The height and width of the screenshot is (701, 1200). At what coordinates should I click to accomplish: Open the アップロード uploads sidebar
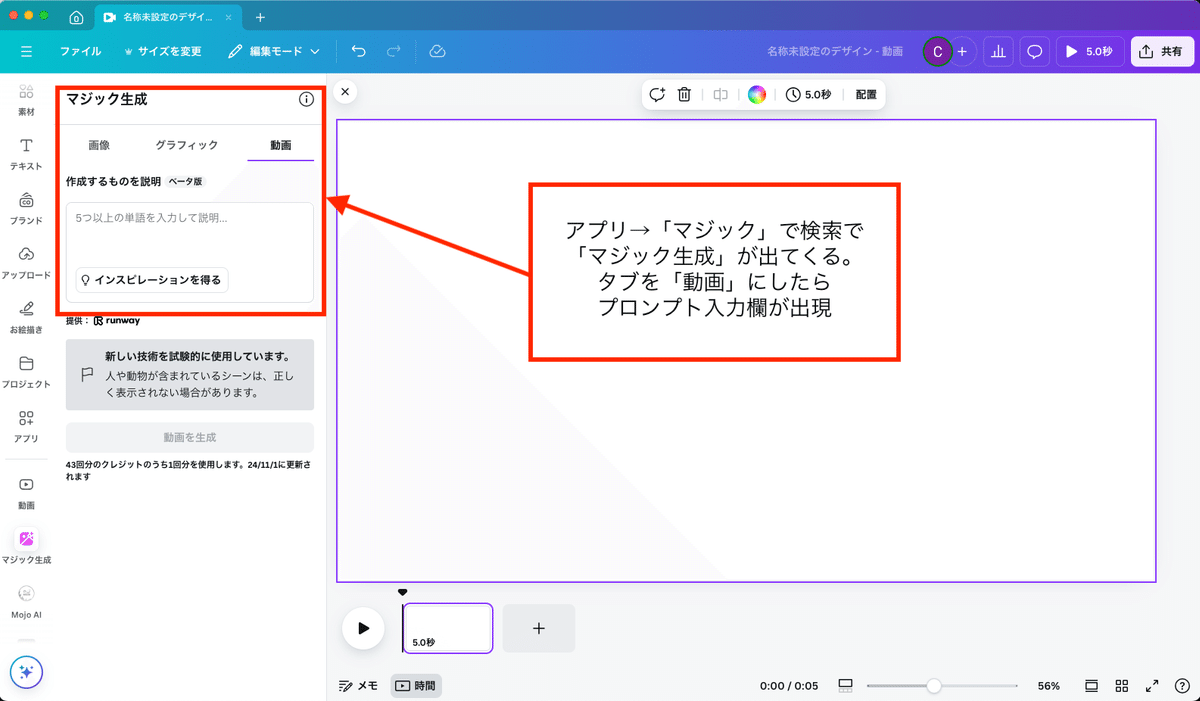point(27,263)
